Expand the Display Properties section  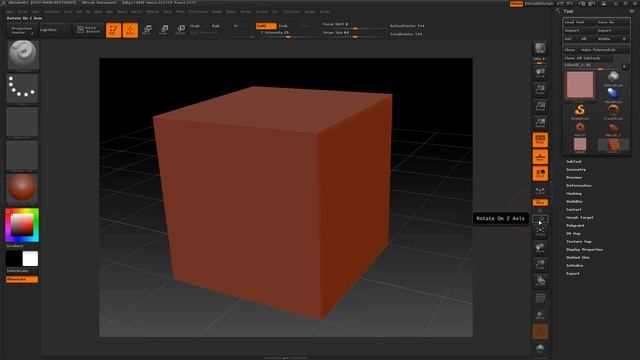pos(584,249)
